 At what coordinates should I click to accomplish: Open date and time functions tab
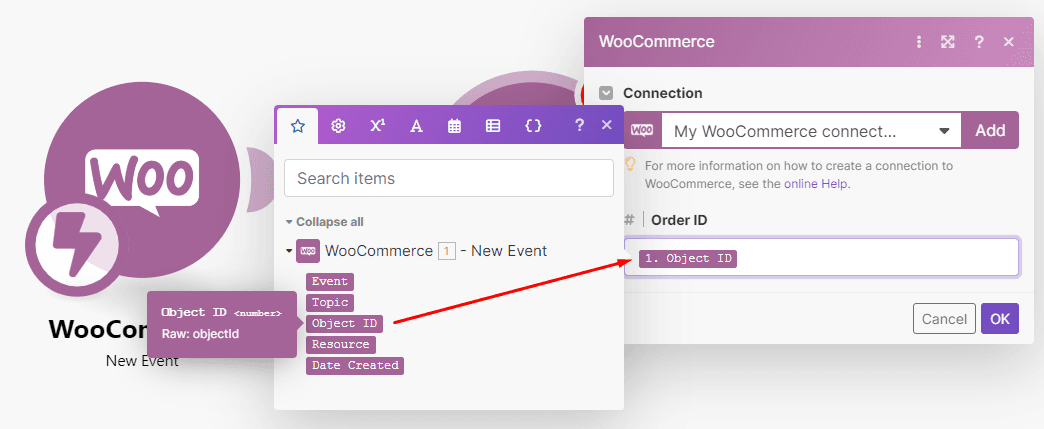pos(454,126)
